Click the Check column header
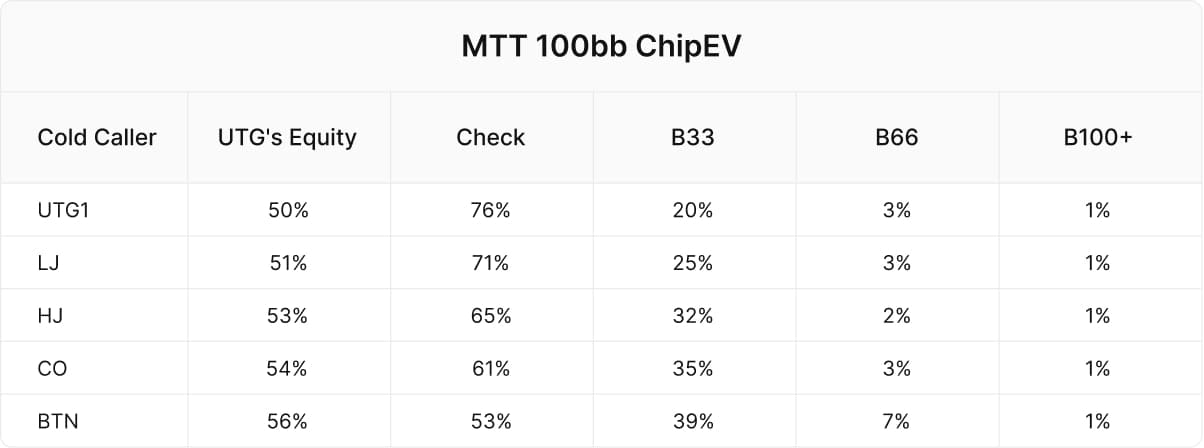The image size is (1204, 448). tap(490, 138)
